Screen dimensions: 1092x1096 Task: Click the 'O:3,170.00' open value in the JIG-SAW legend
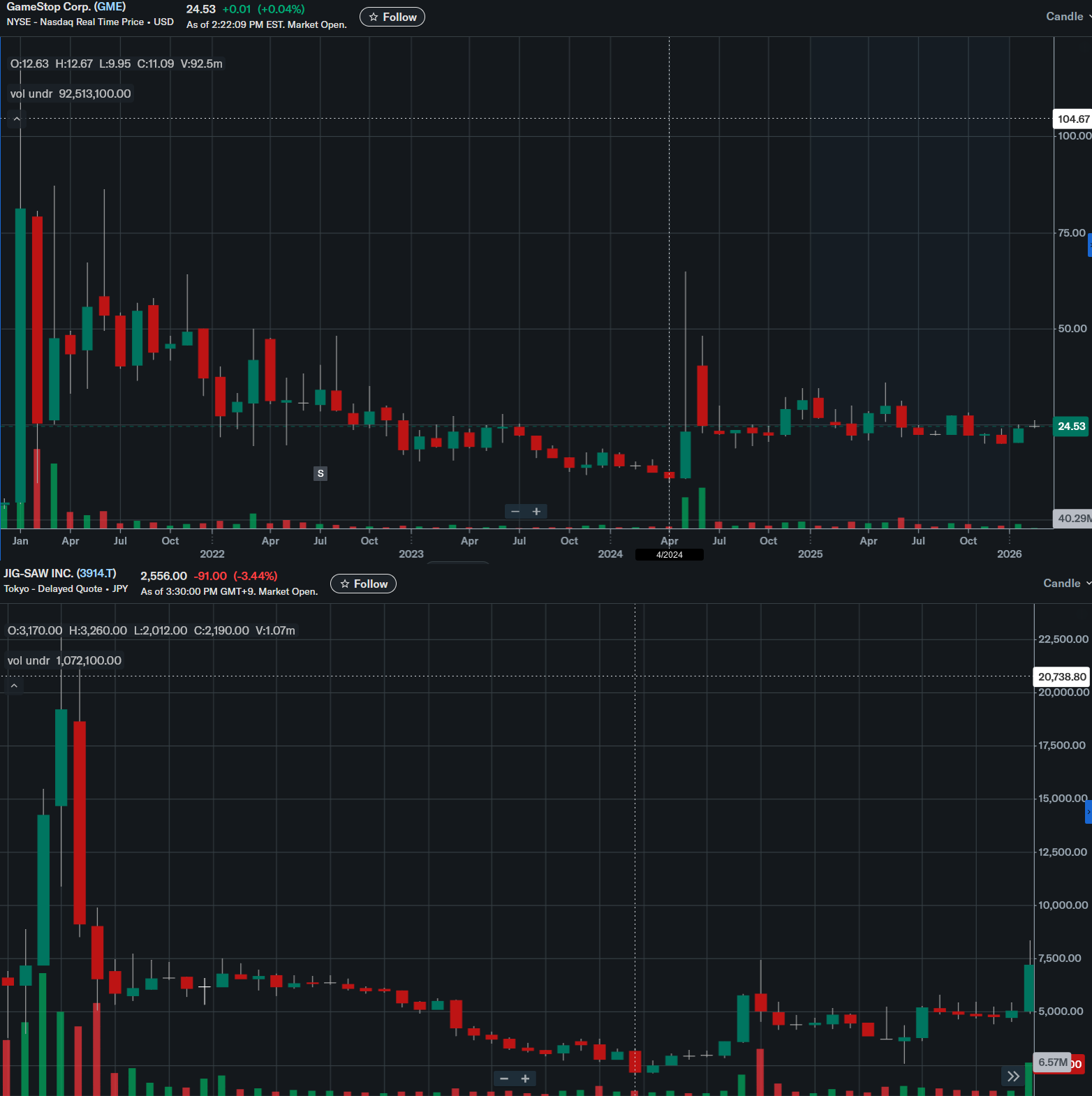click(35, 630)
